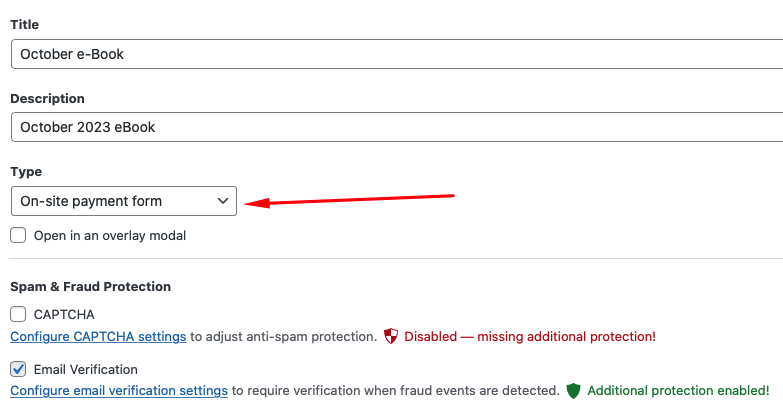Click the "Title" field label

click(x=25, y=23)
